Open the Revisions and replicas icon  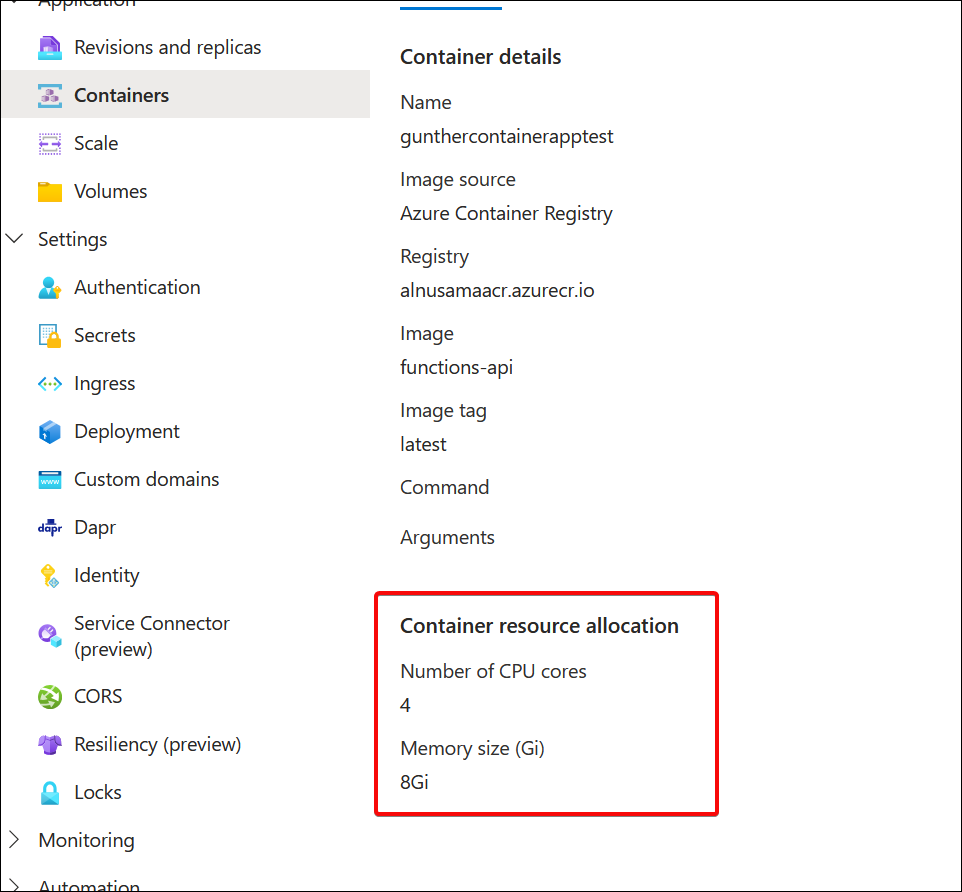[50, 46]
